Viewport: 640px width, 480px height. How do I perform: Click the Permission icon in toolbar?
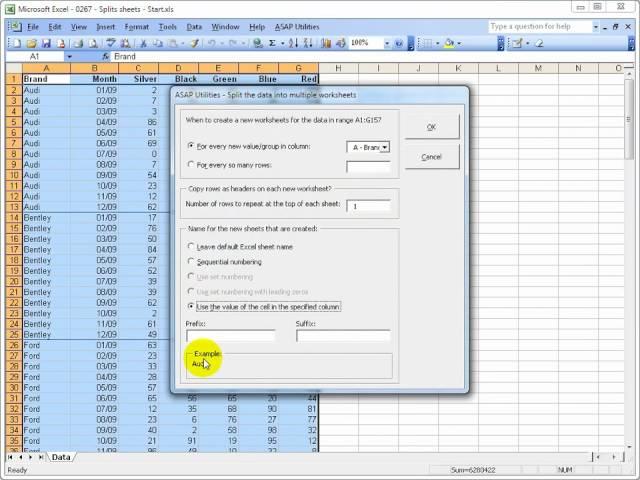(61, 43)
